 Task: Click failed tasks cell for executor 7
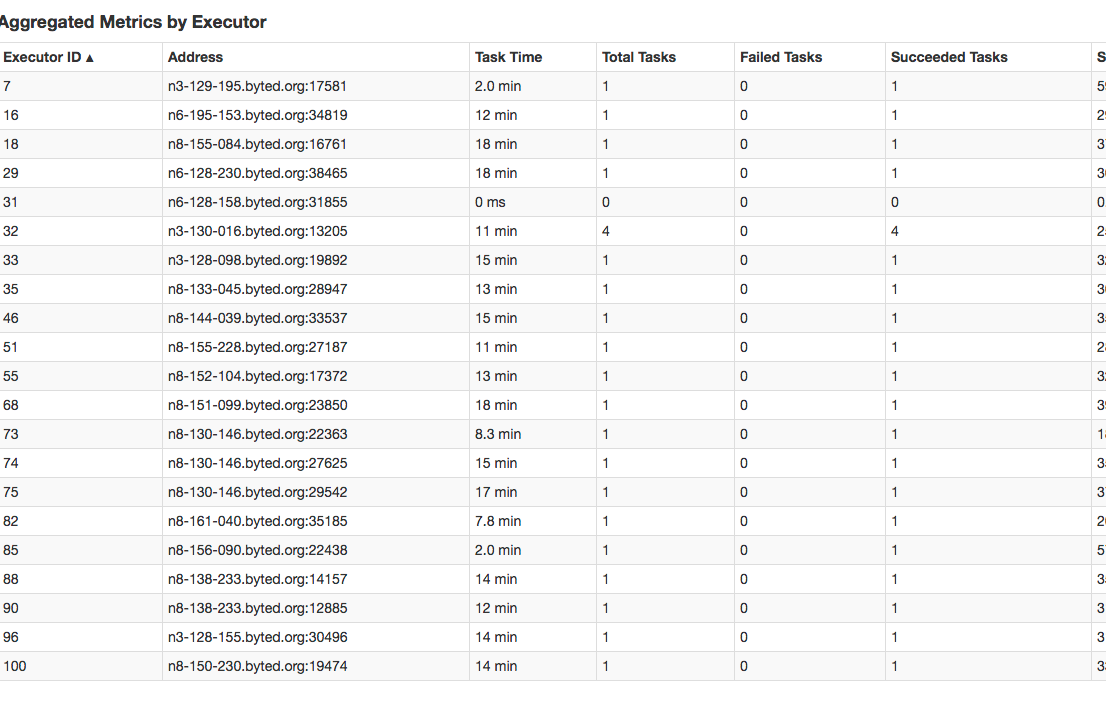[x=810, y=86]
